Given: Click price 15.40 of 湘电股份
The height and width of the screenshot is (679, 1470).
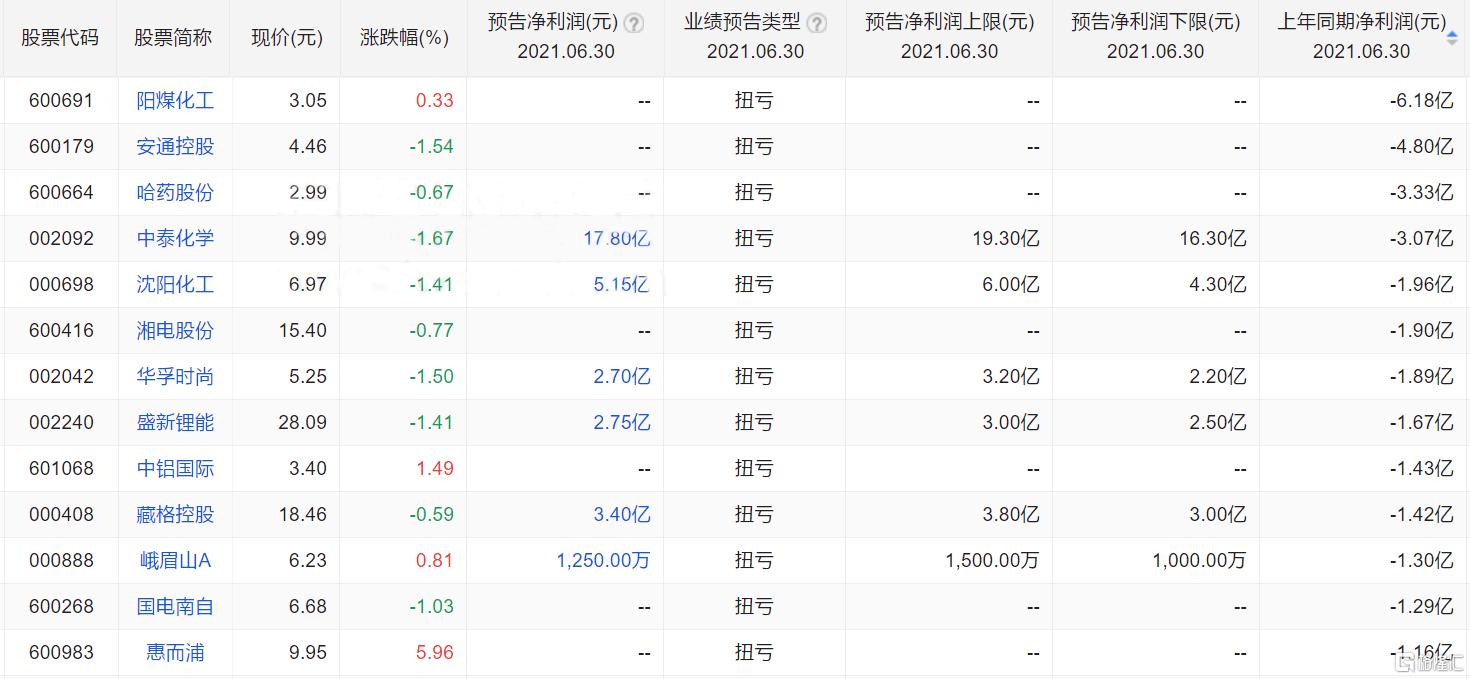Looking at the screenshot, I should (x=302, y=330).
